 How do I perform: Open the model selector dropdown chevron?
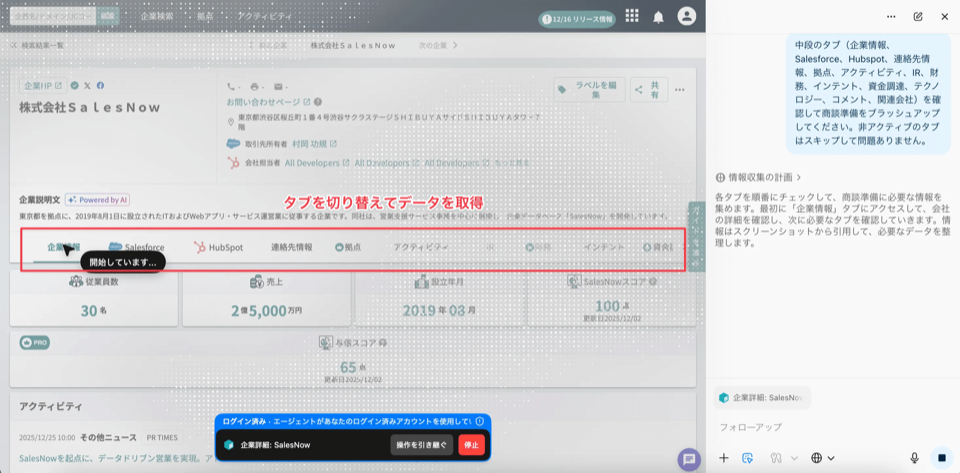click(x=795, y=458)
